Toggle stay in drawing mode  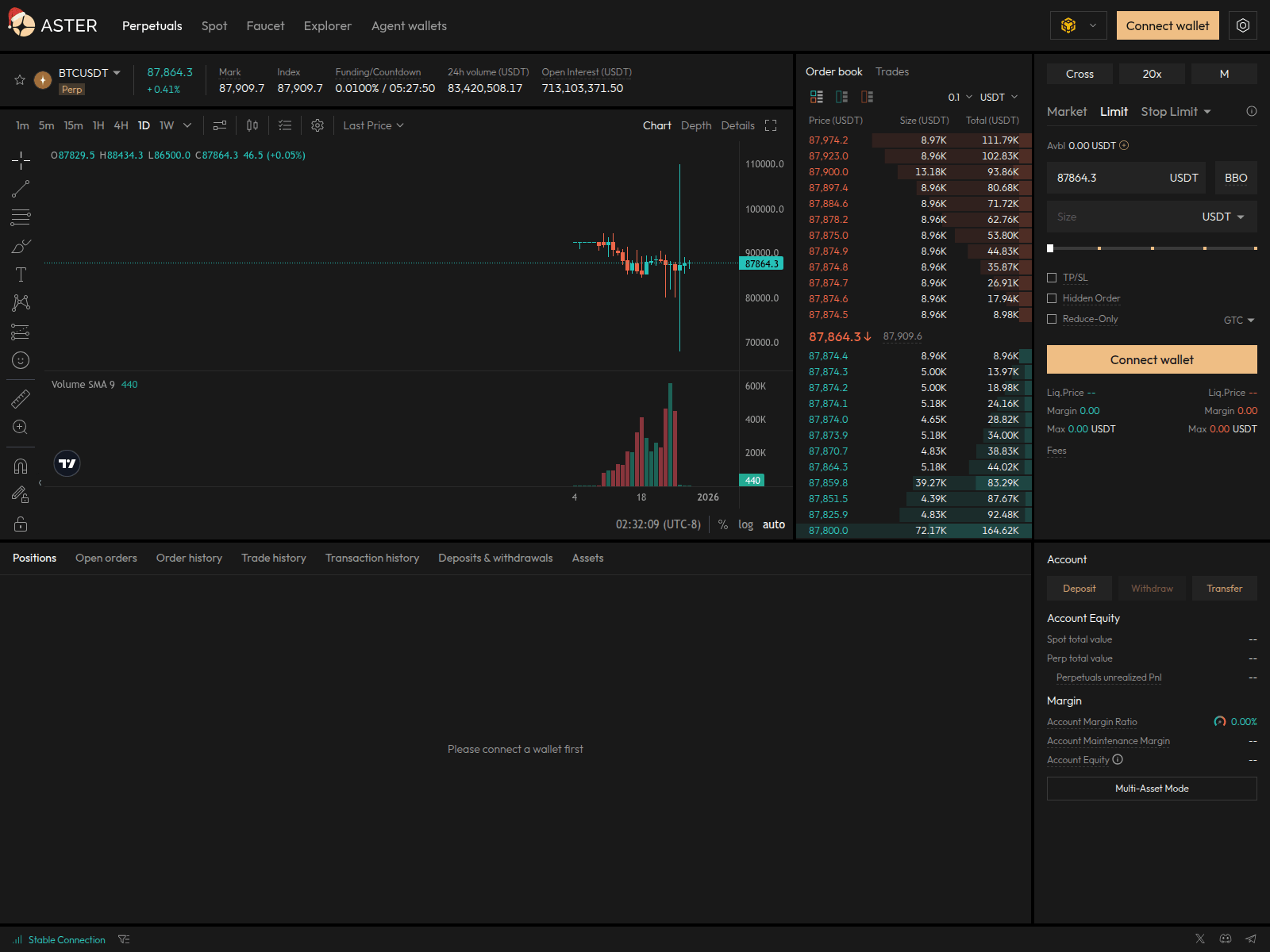pos(21,495)
